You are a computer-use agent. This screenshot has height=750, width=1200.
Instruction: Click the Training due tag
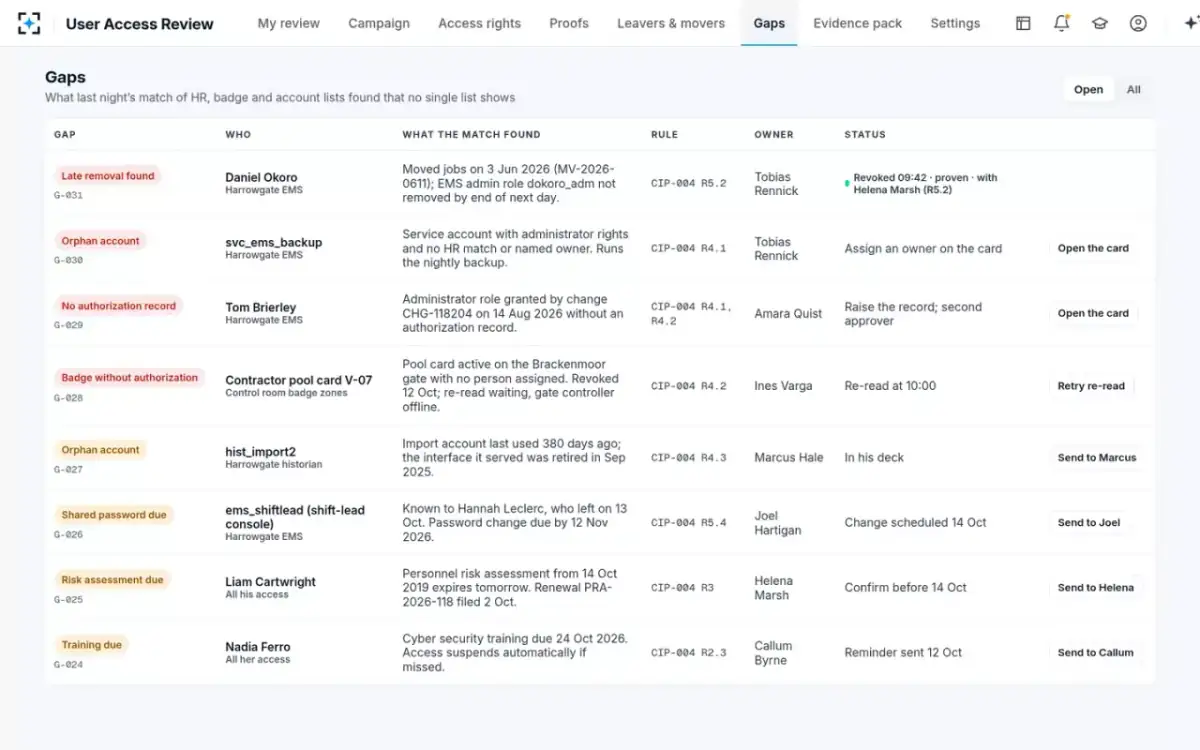[92, 645]
